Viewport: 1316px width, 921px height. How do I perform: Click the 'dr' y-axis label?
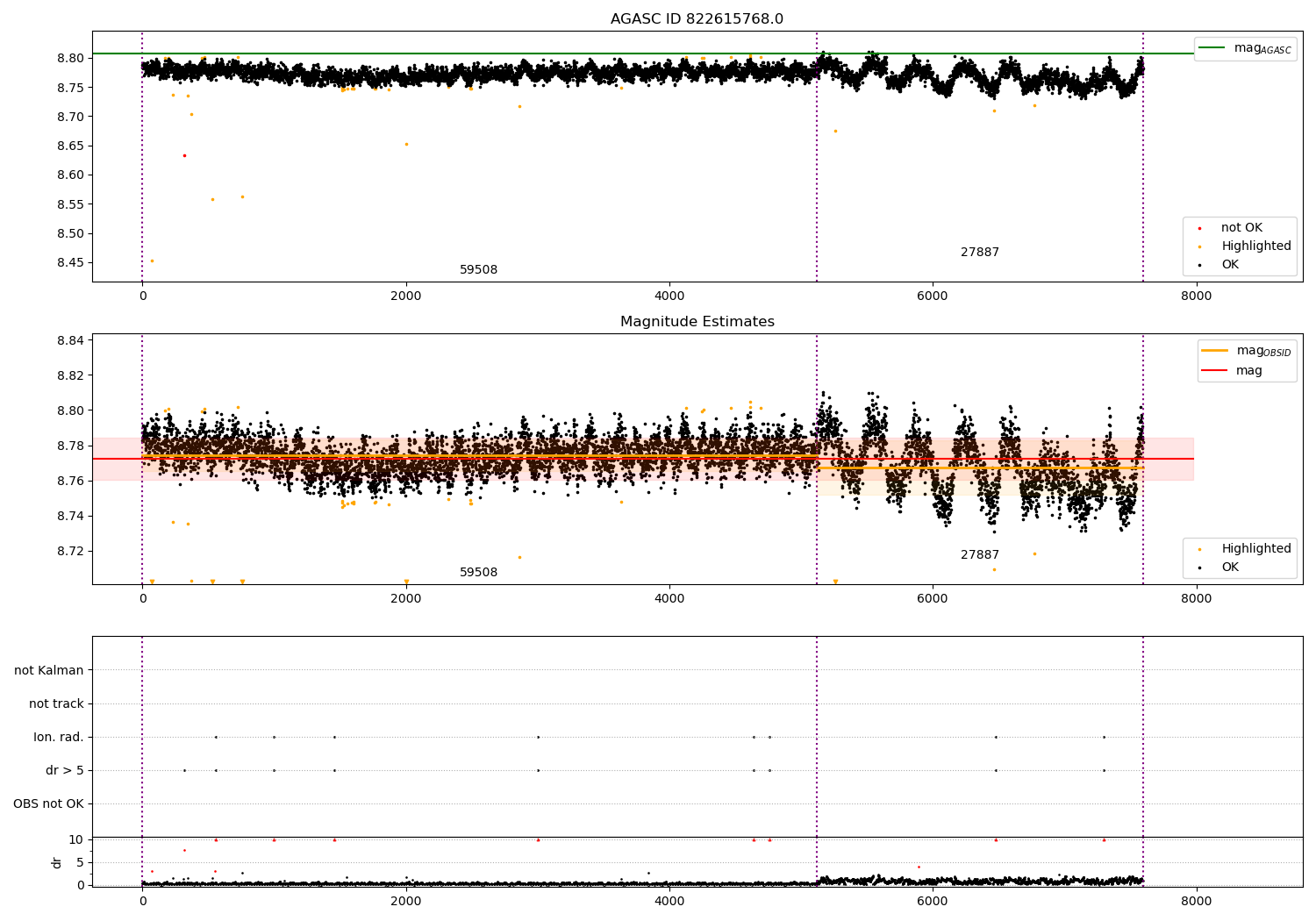click(57, 862)
